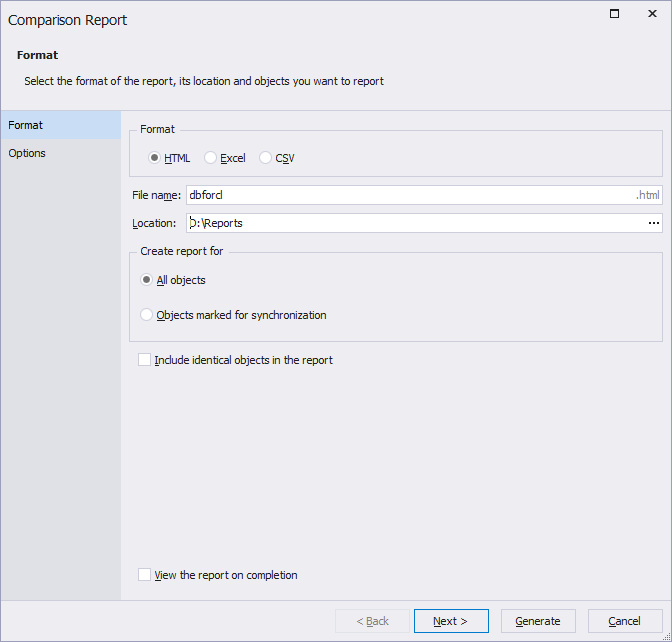
Task: Click the < Back button
Action: (372, 621)
